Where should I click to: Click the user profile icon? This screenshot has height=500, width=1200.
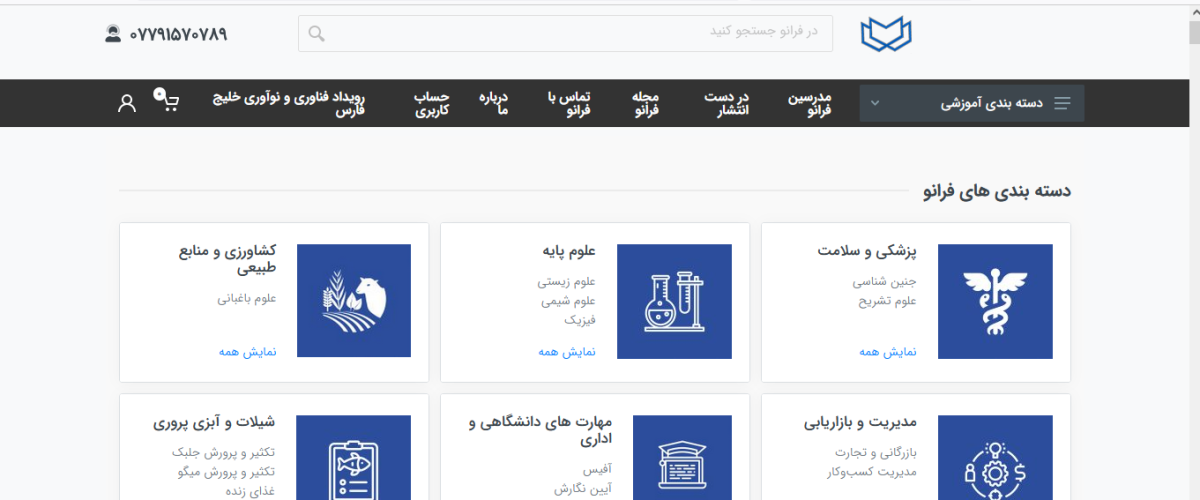(127, 103)
